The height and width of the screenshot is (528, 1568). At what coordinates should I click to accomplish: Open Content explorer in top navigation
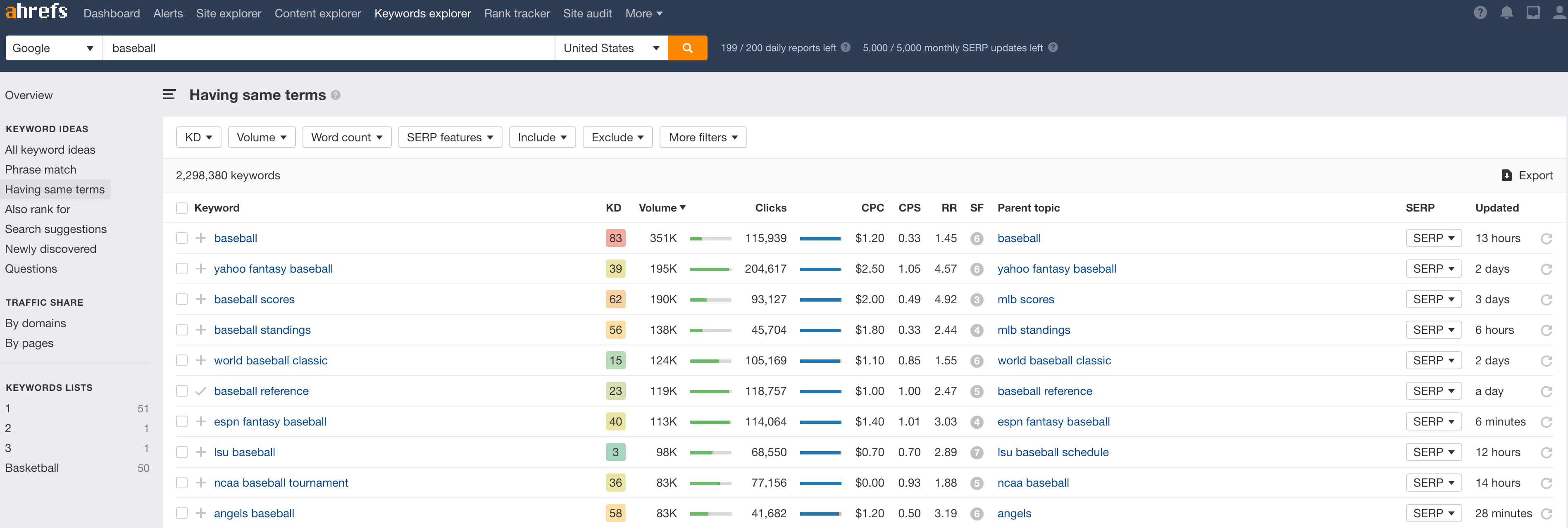click(318, 13)
